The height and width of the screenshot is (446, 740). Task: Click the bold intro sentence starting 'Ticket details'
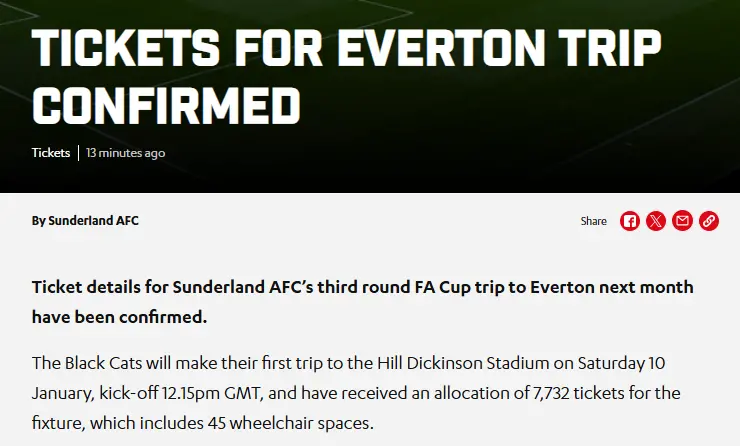point(362,288)
